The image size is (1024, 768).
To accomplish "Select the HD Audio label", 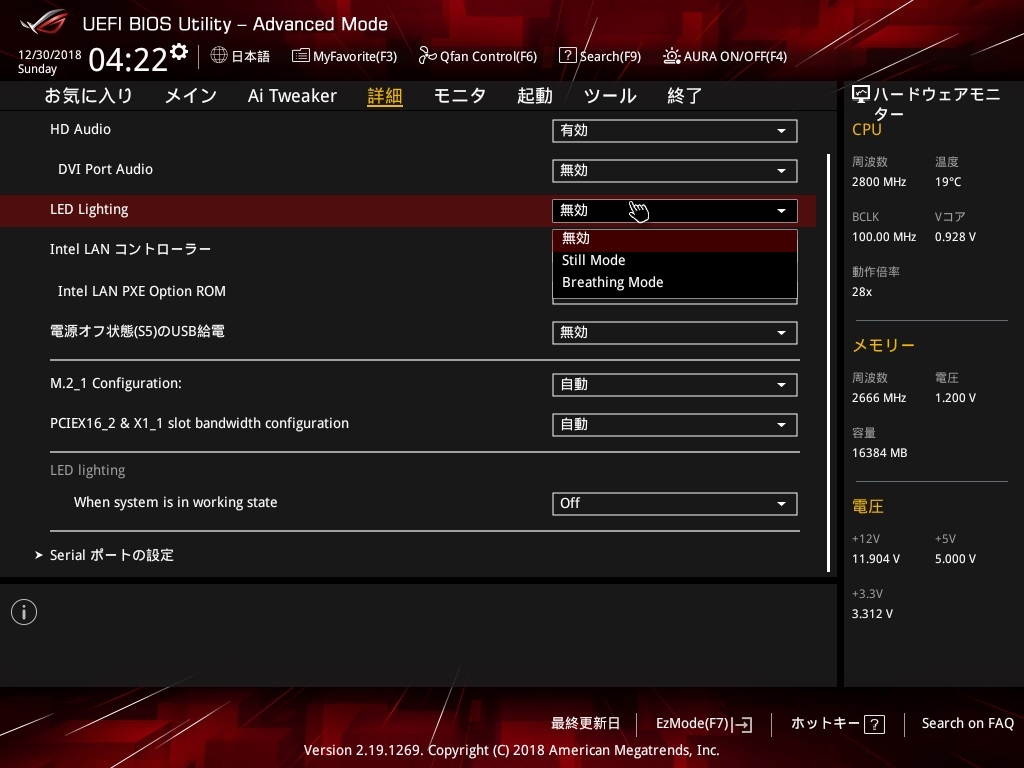I will (80, 129).
